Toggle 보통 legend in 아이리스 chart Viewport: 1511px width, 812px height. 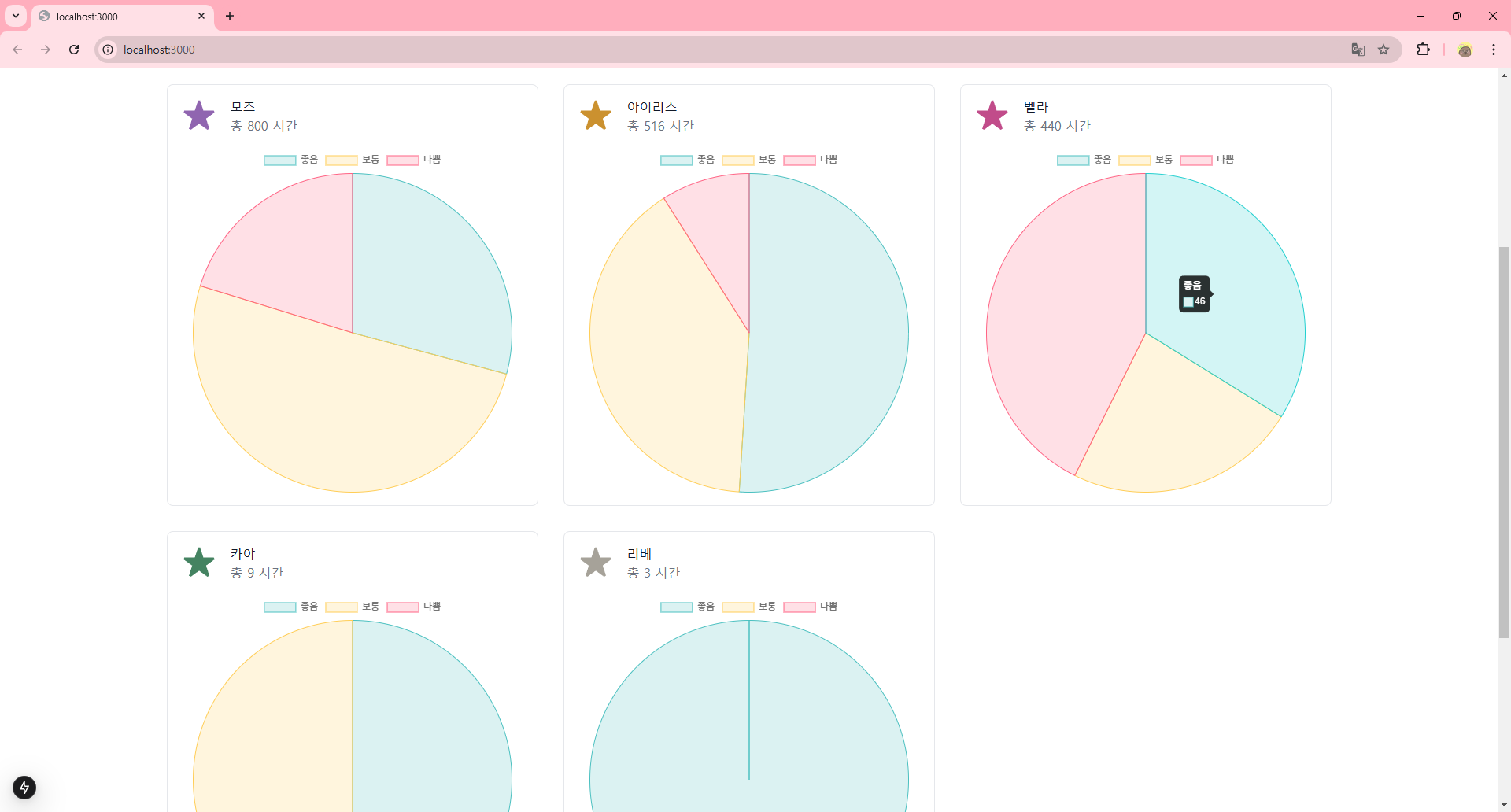click(x=748, y=160)
